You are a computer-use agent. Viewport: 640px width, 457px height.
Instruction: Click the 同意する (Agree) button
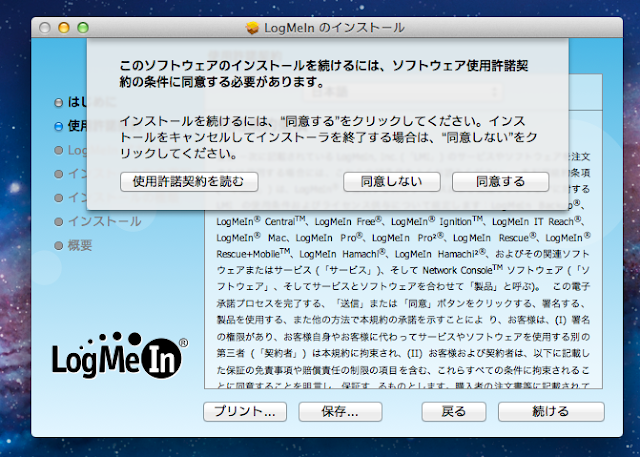click(x=500, y=182)
